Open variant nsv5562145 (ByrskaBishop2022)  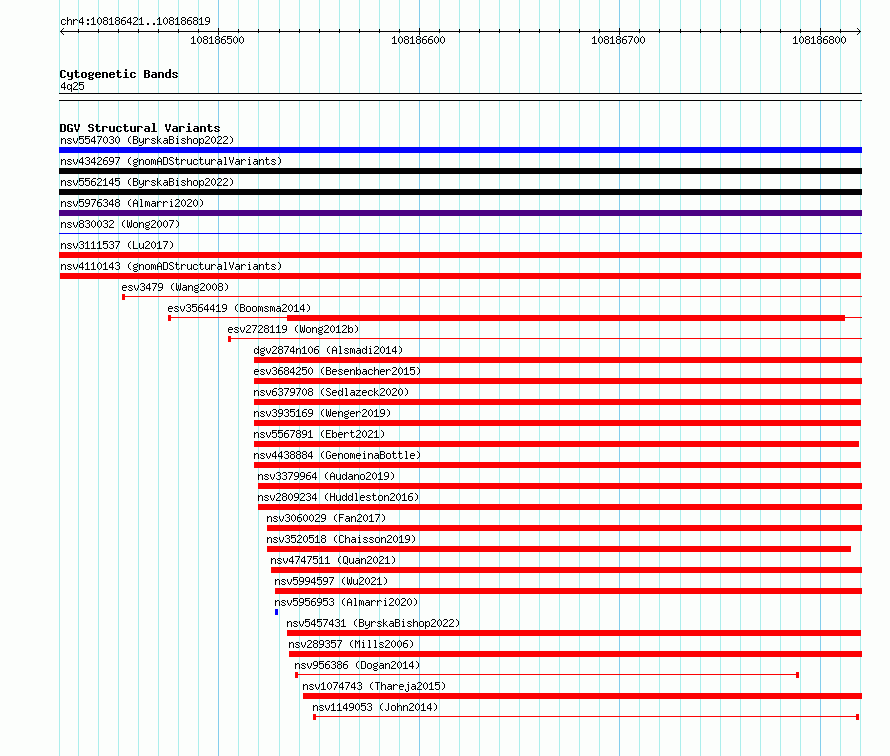click(x=147, y=182)
